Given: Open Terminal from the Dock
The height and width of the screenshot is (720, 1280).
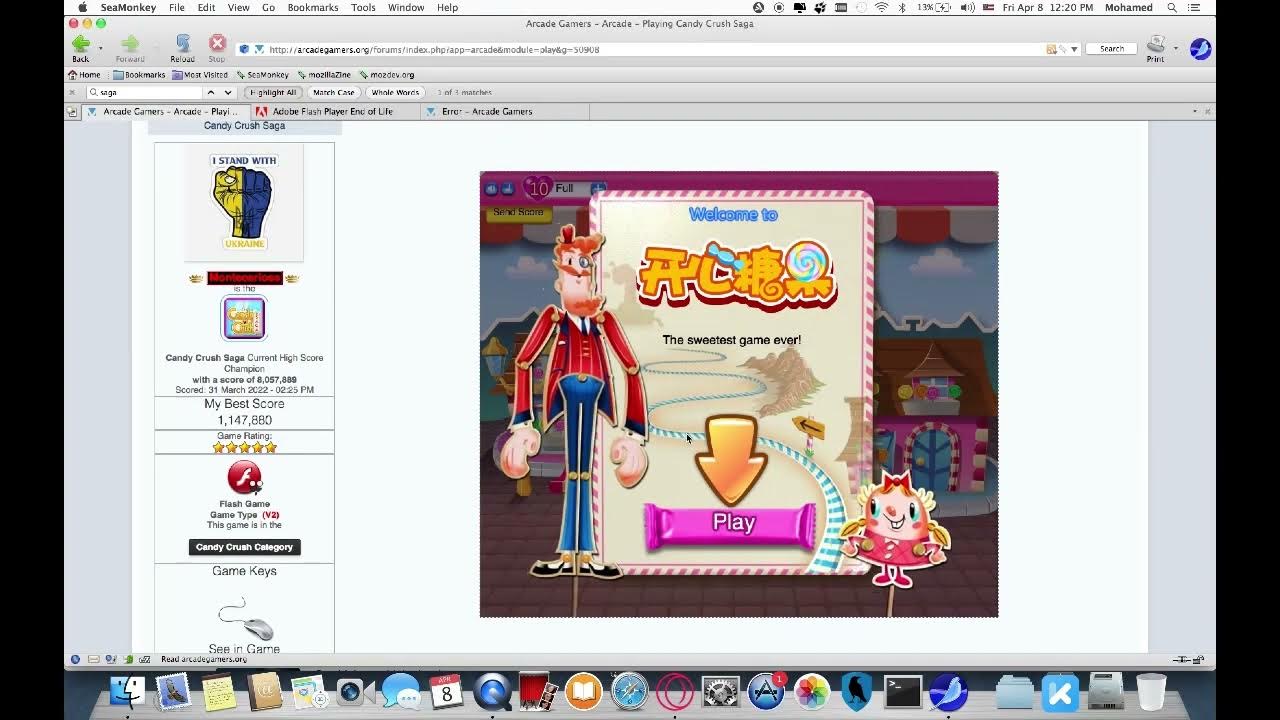Looking at the screenshot, I should point(903,692).
